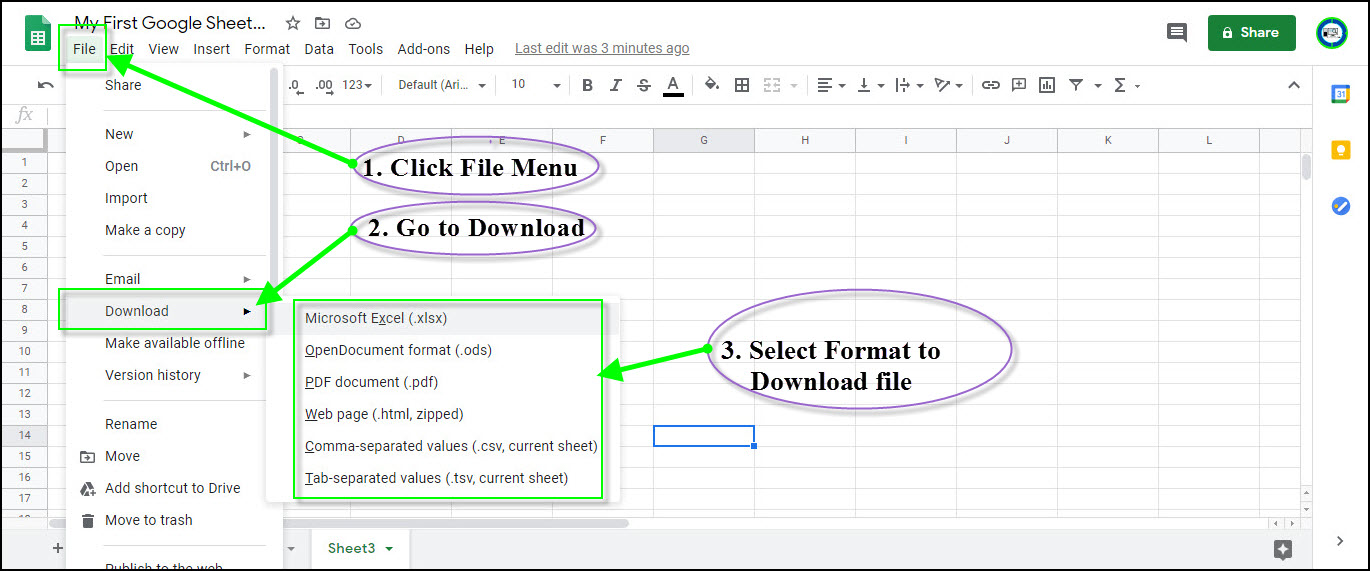1370x571 pixels.
Task: Increase decimal places
Action: click(324, 85)
